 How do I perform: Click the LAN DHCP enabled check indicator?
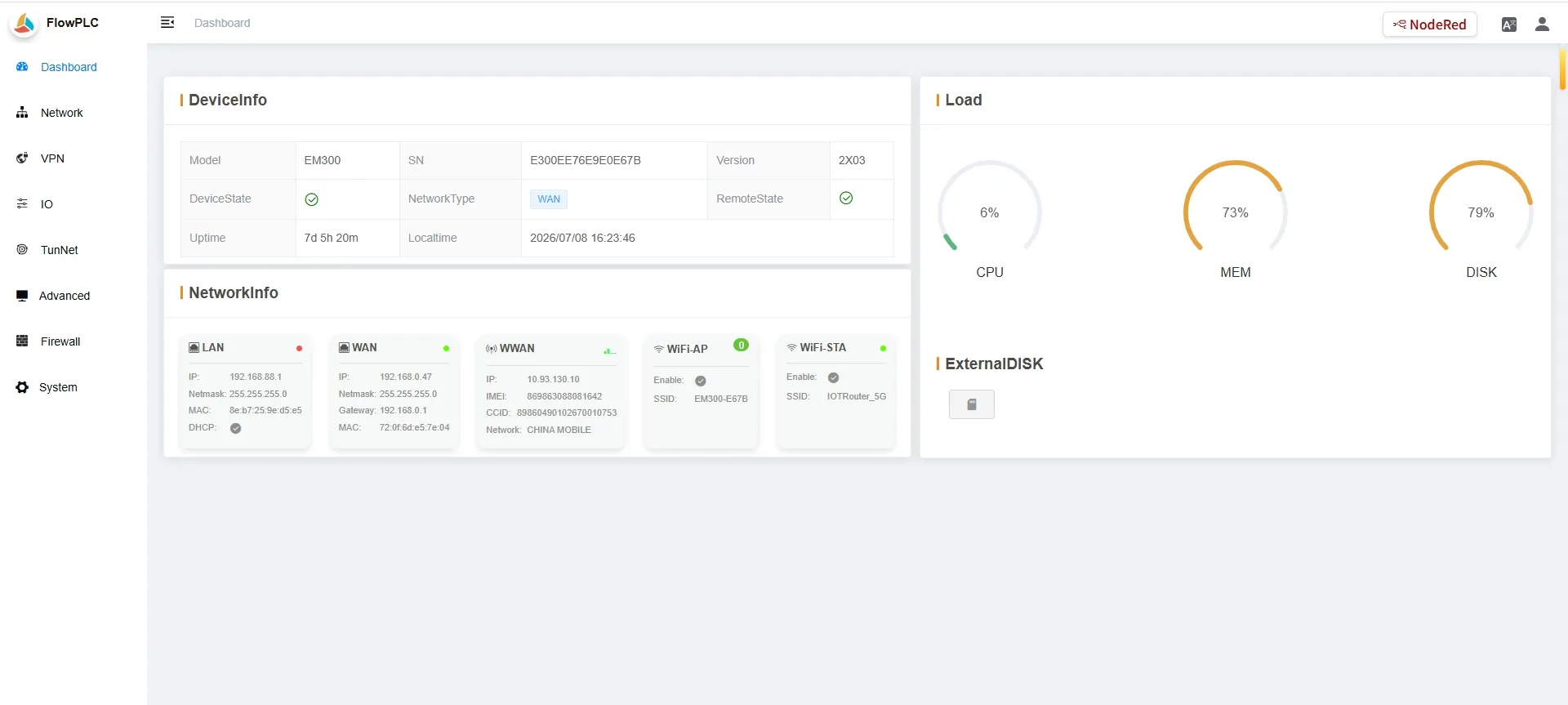coord(235,428)
